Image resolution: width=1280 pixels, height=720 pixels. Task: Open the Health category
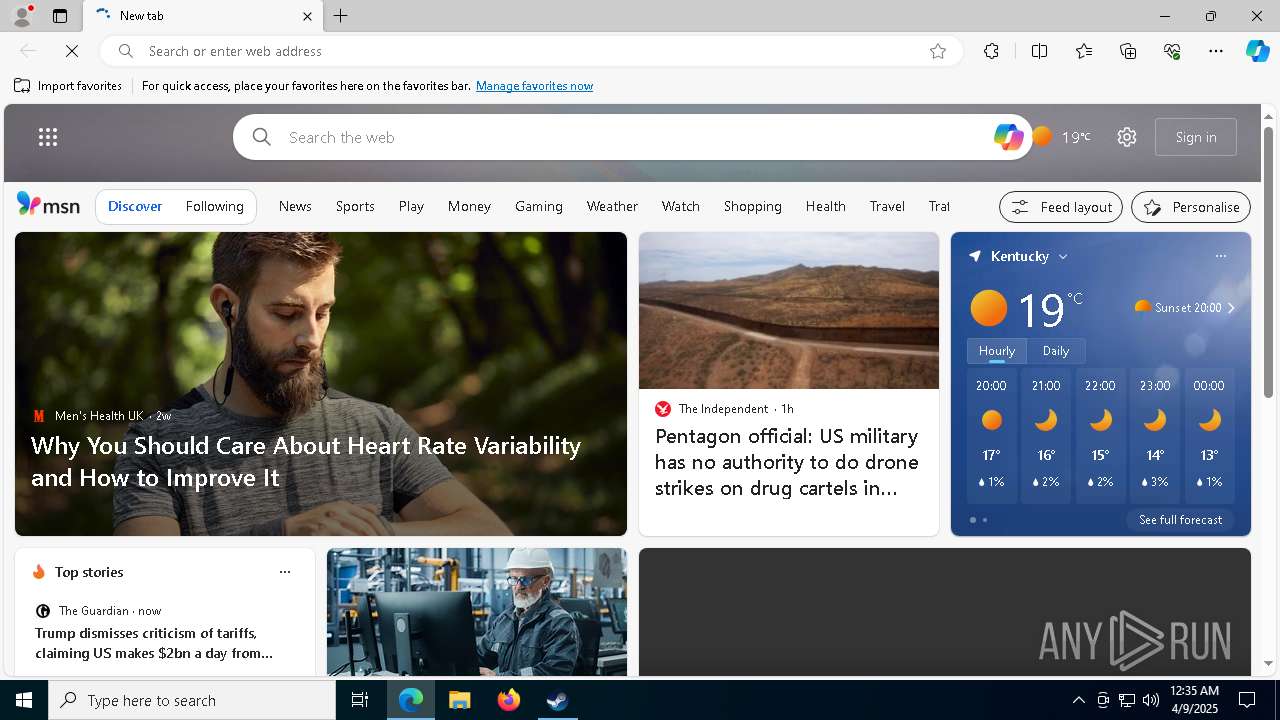click(826, 206)
